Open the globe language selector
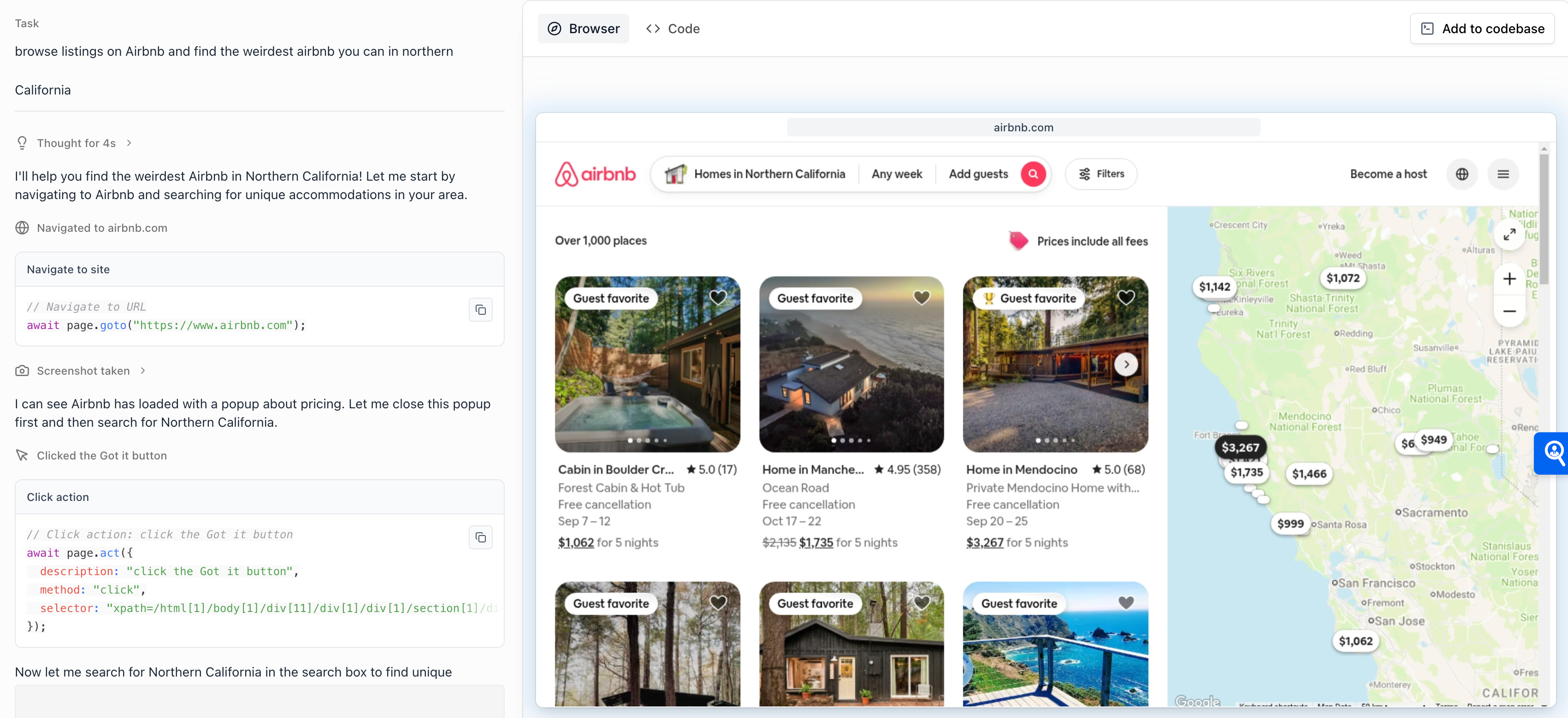The width and height of the screenshot is (1568, 718). click(x=1462, y=174)
